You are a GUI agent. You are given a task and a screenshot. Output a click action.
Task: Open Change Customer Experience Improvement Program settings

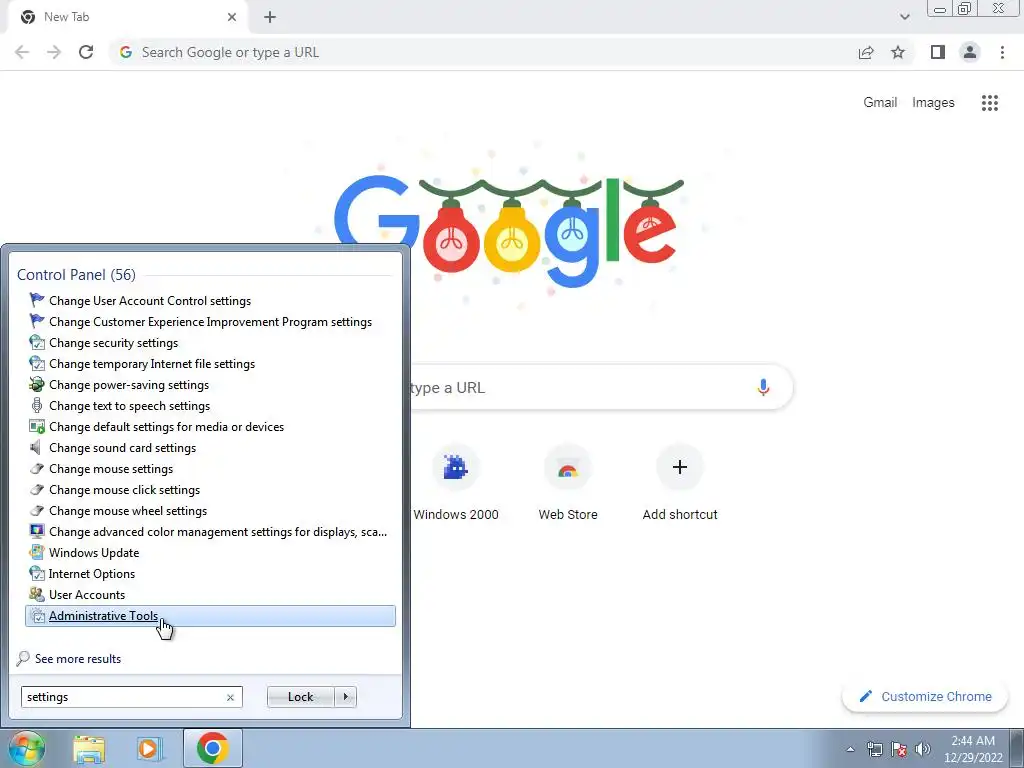click(210, 322)
